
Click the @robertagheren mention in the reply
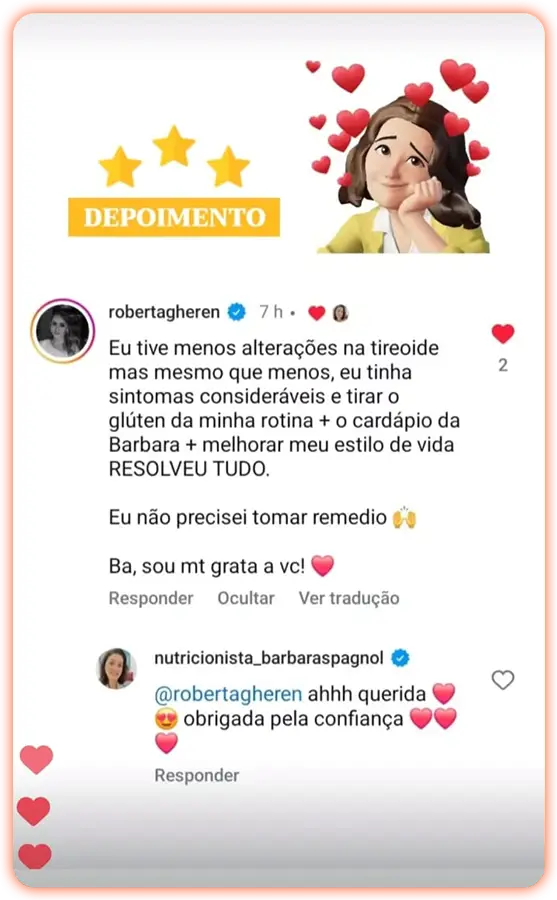pyautogui.click(x=228, y=694)
